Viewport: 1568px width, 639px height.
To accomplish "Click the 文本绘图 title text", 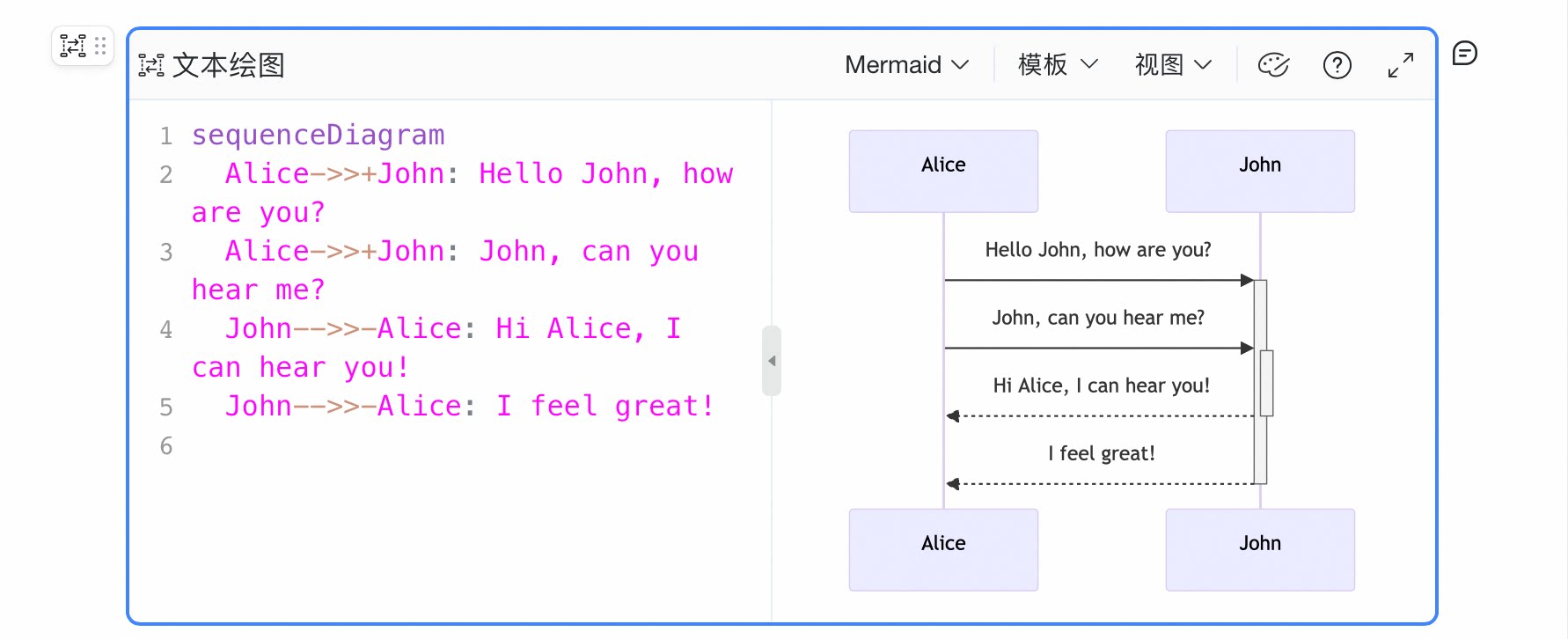I will [229, 65].
